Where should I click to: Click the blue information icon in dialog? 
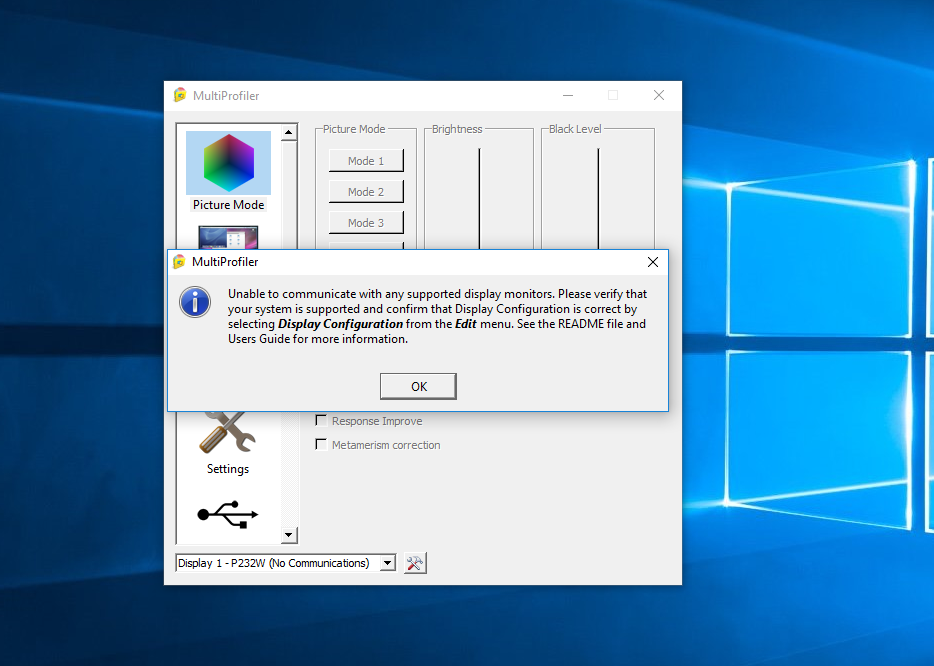pos(195,302)
